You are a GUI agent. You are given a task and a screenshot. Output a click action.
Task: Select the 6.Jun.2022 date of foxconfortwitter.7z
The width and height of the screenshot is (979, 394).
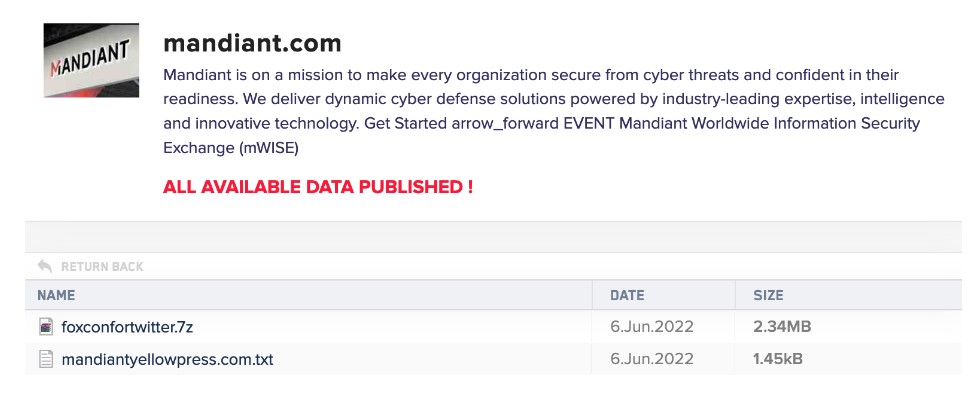652,327
